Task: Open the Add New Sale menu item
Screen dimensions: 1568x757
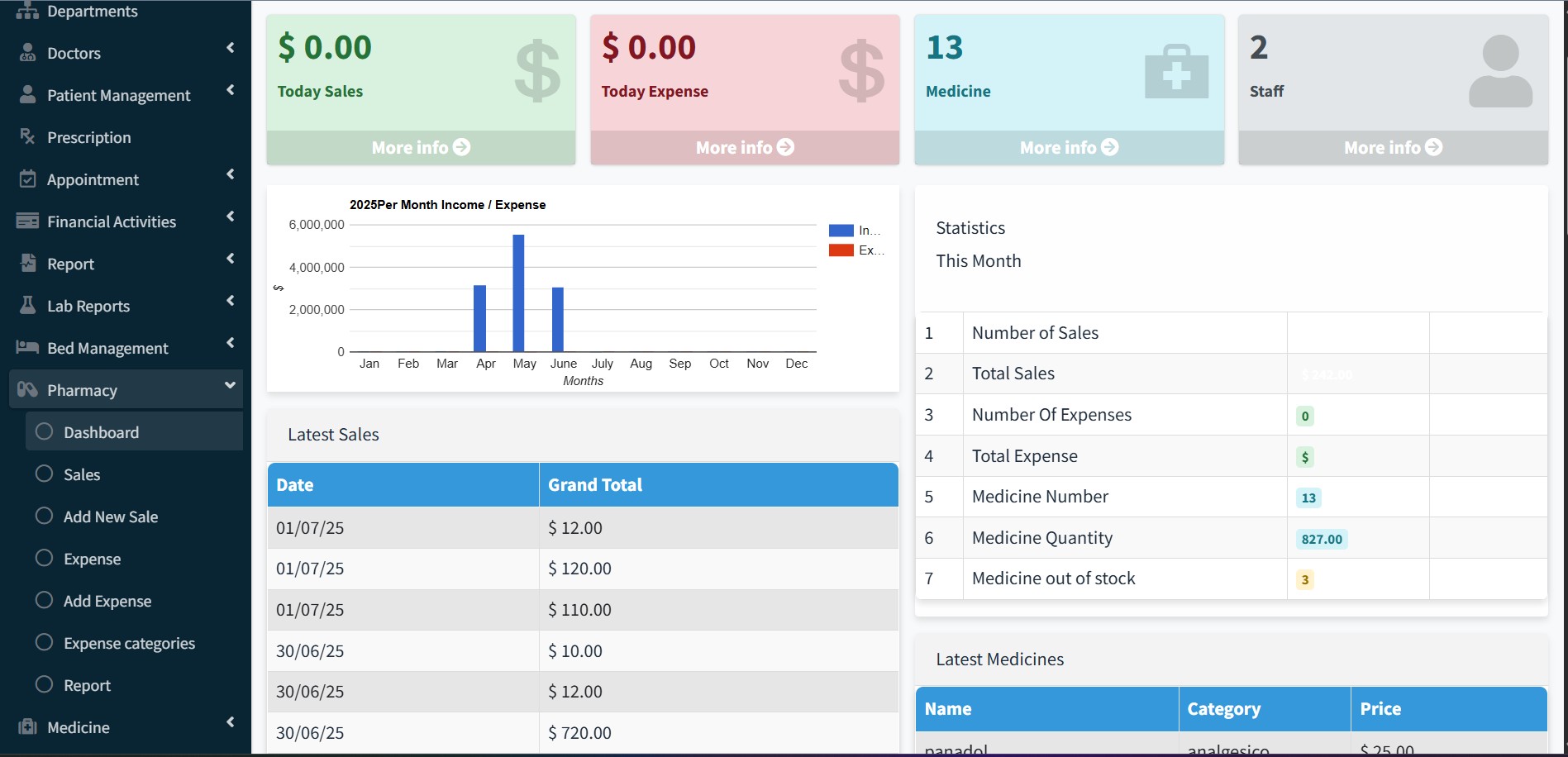Action: [x=111, y=517]
